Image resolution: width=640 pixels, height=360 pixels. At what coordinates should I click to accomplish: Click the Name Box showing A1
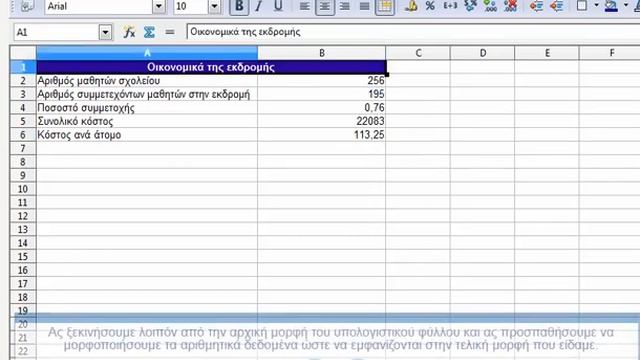point(56,32)
